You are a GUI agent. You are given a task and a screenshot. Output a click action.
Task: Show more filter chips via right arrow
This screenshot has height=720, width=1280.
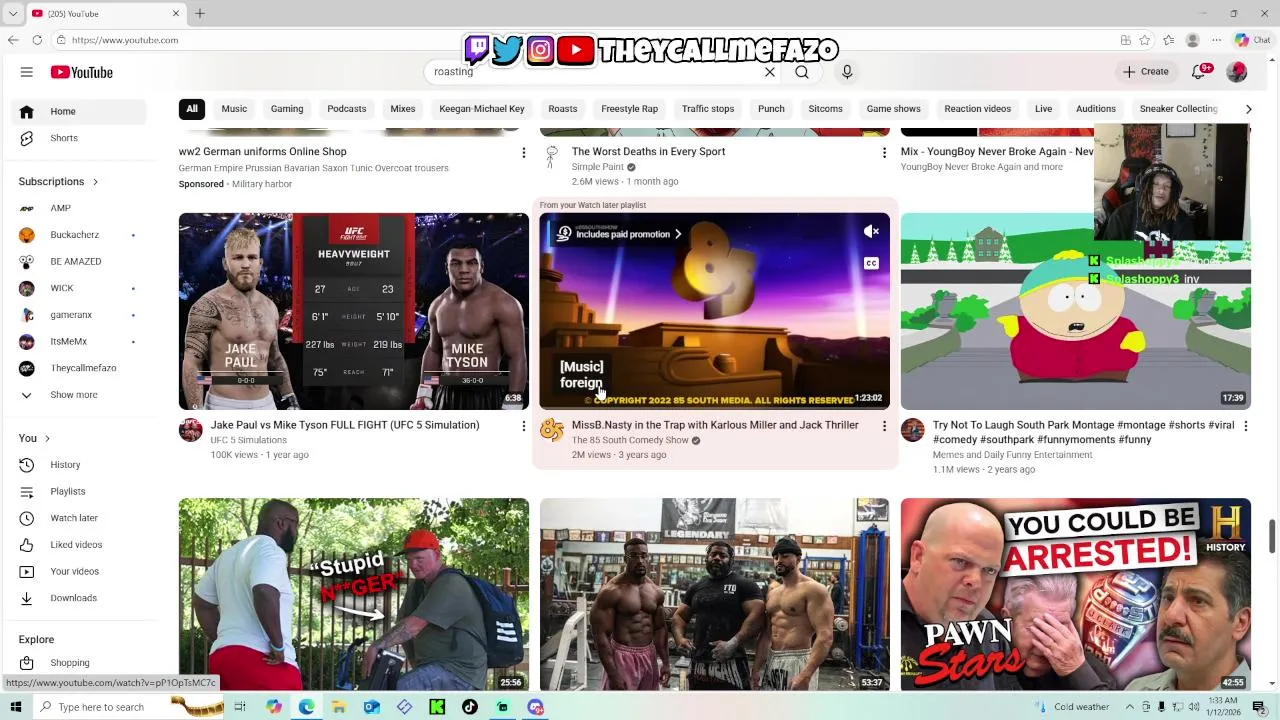[1248, 109]
